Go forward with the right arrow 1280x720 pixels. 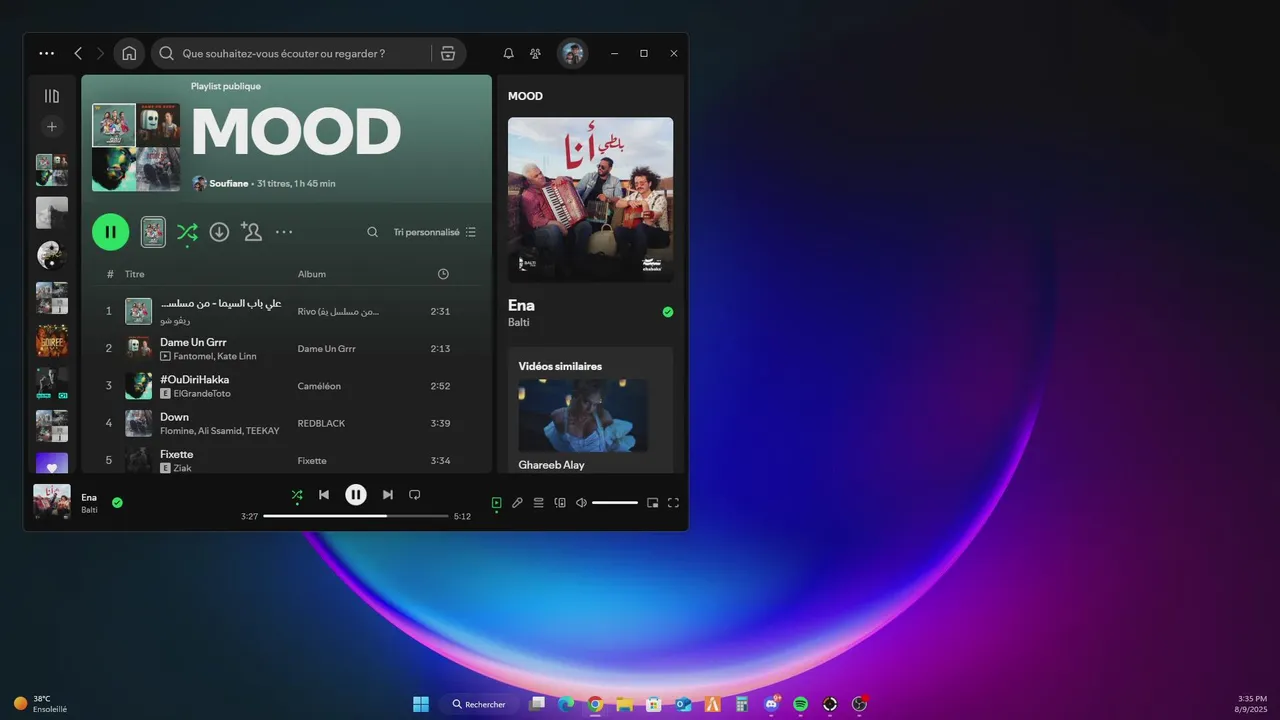coord(100,53)
